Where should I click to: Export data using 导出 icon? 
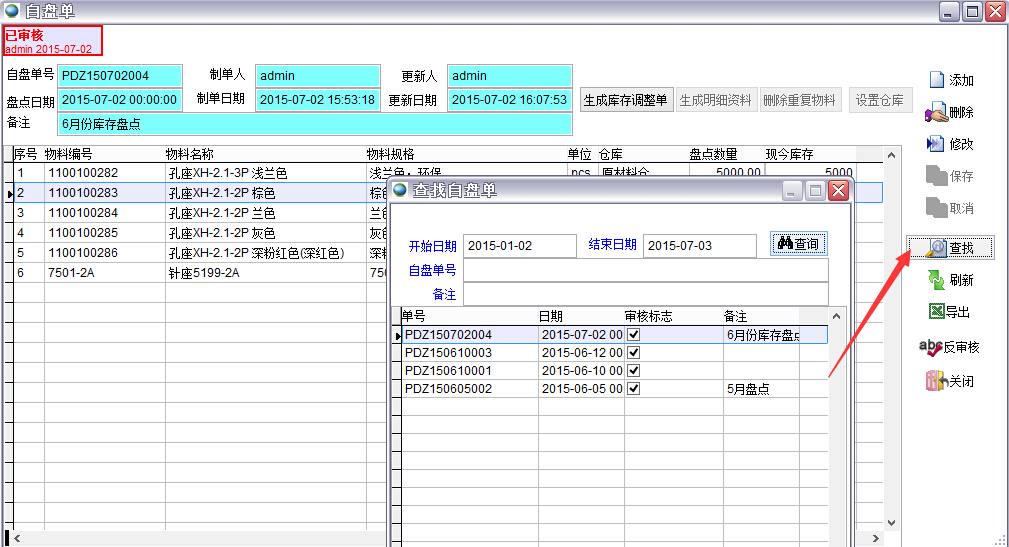[950, 312]
